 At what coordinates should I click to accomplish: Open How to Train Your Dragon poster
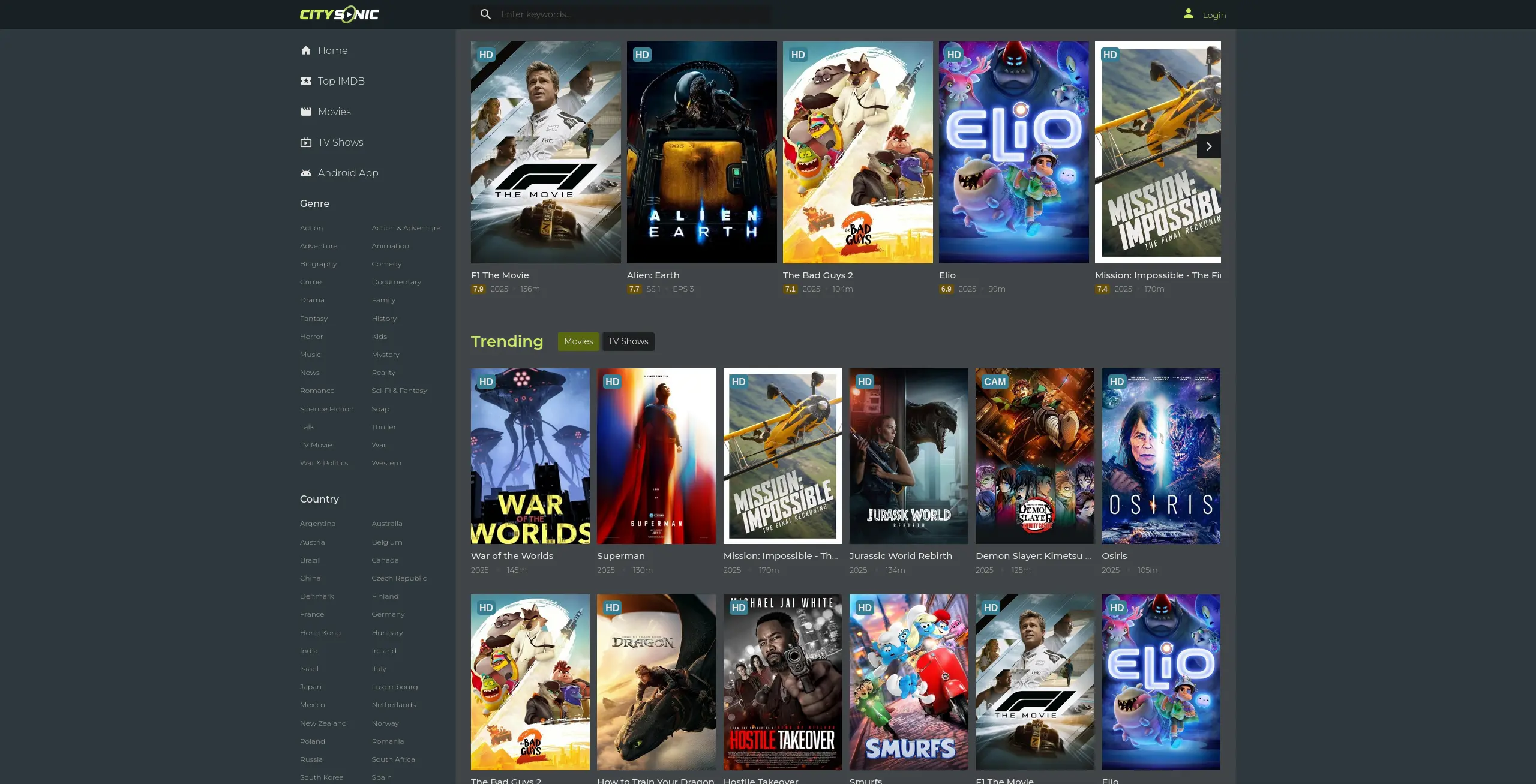(x=656, y=682)
